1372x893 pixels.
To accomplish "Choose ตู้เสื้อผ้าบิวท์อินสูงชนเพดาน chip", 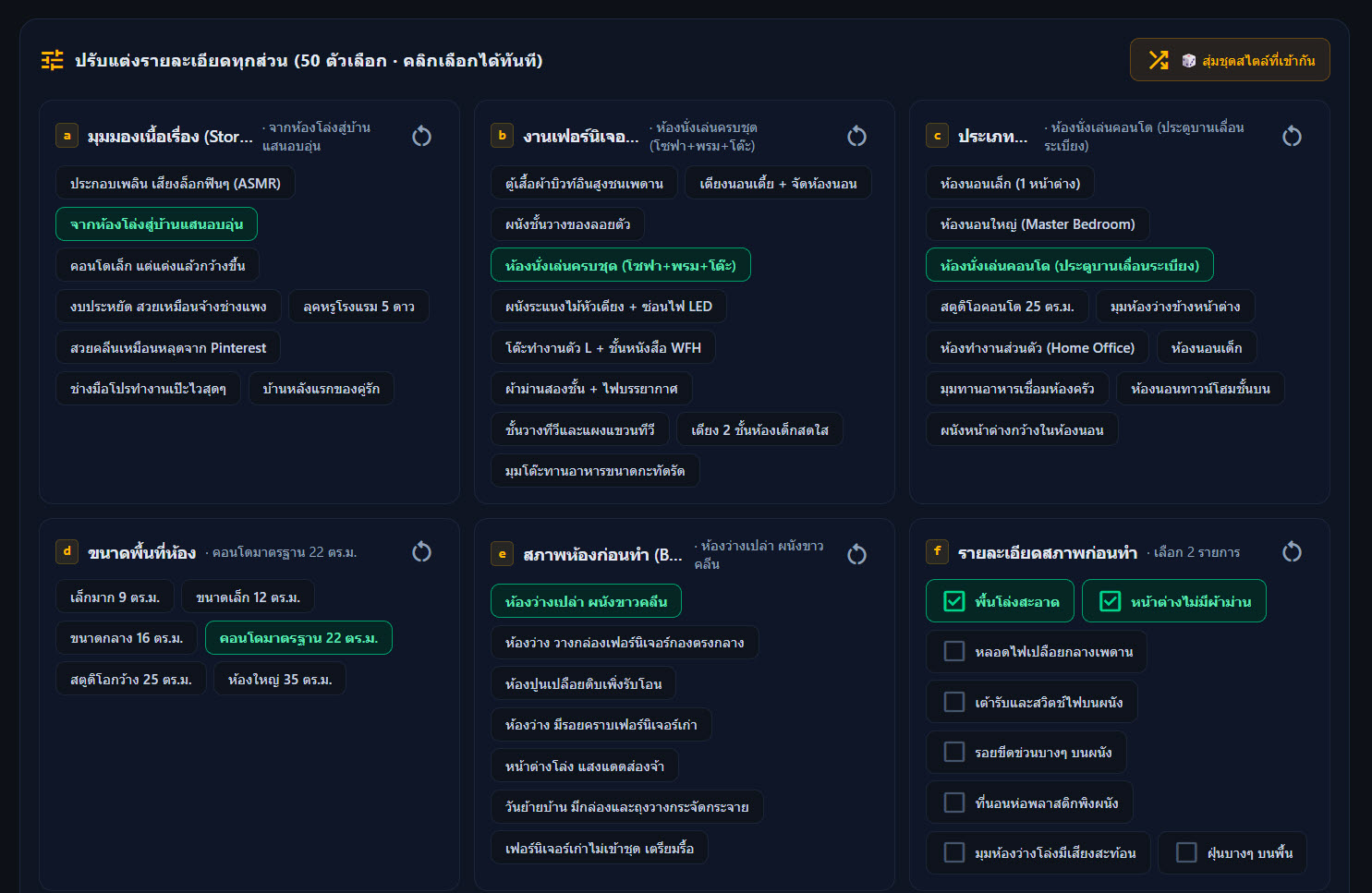I will pyautogui.click(x=584, y=183).
